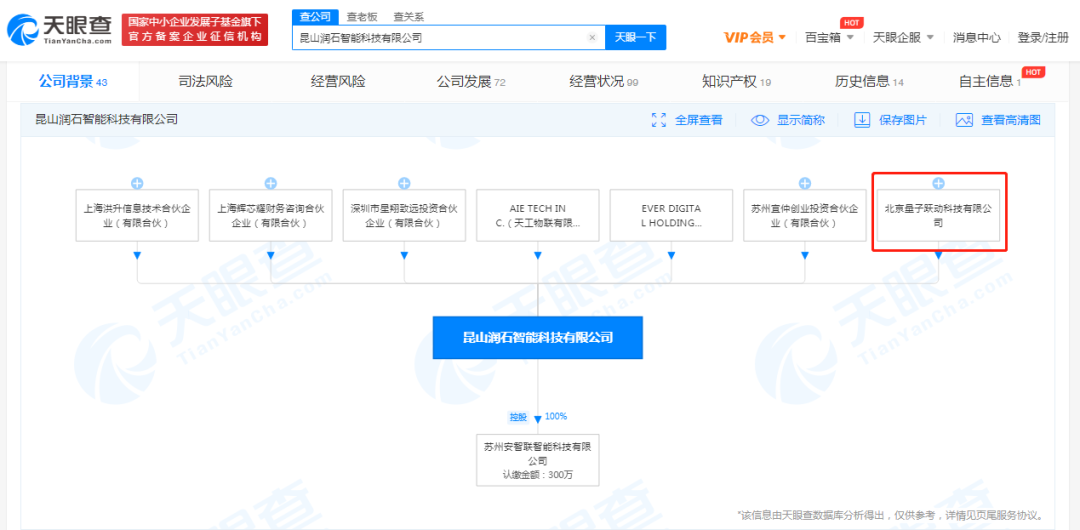Viewport: 1080px width, 530px height.
Task: Switch to 自主信息 tab
Action: pyautogui.click(x=990, y=82)
